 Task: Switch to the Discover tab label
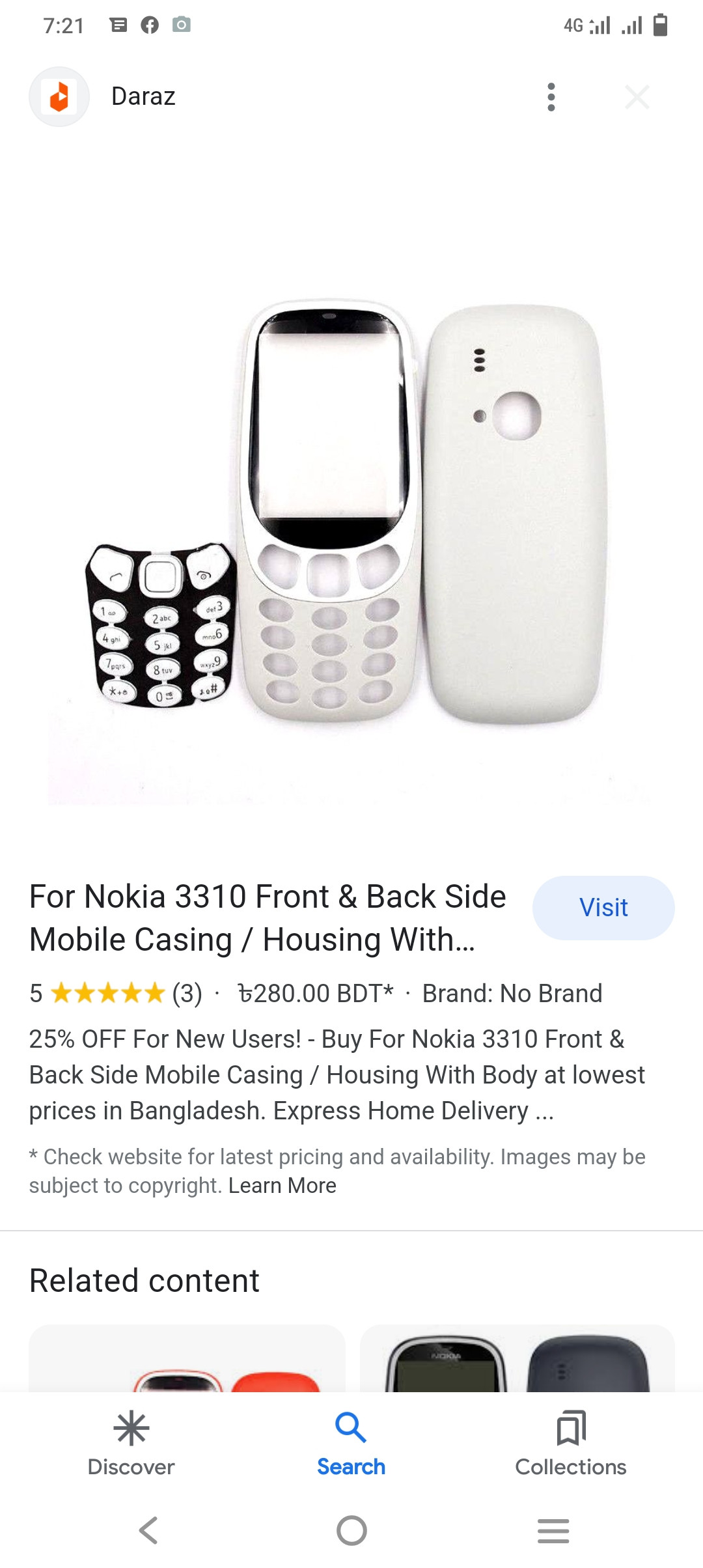131,1467
